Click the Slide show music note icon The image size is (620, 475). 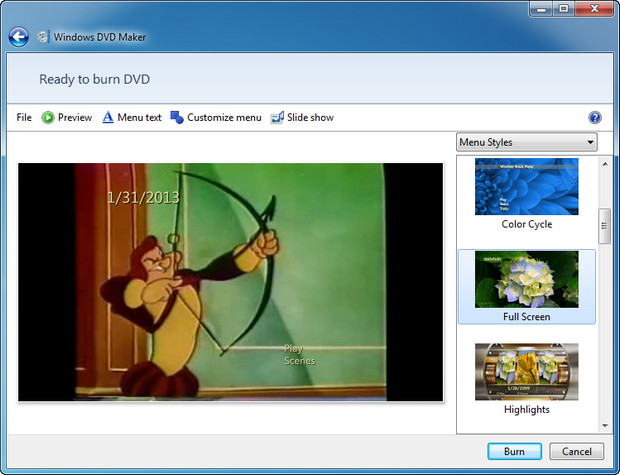click(x=277, y=117)
